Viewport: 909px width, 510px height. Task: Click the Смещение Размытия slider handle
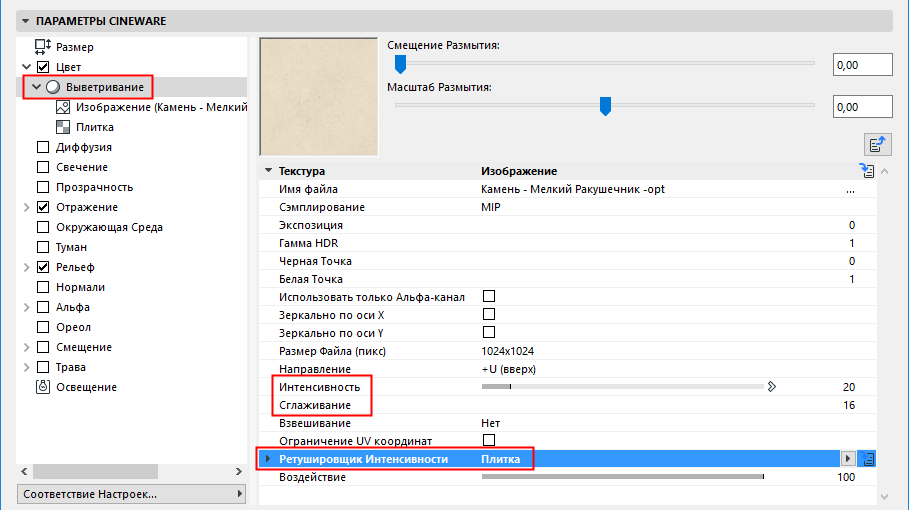coord(400,64)
